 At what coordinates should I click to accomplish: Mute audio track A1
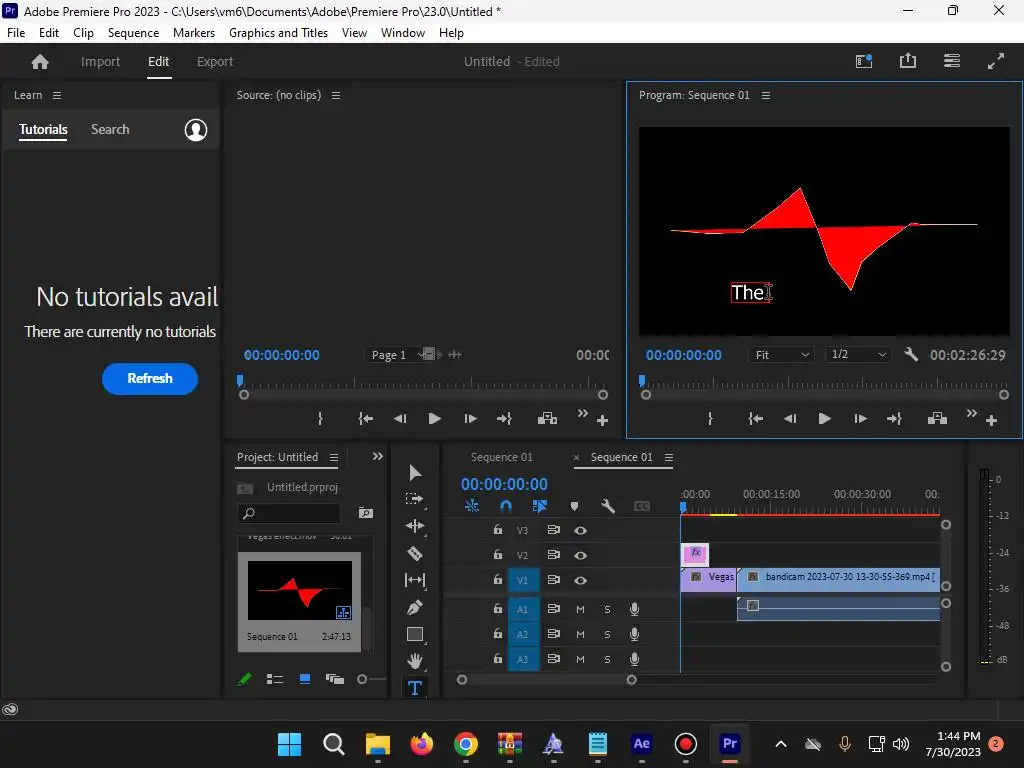point(580,609)
